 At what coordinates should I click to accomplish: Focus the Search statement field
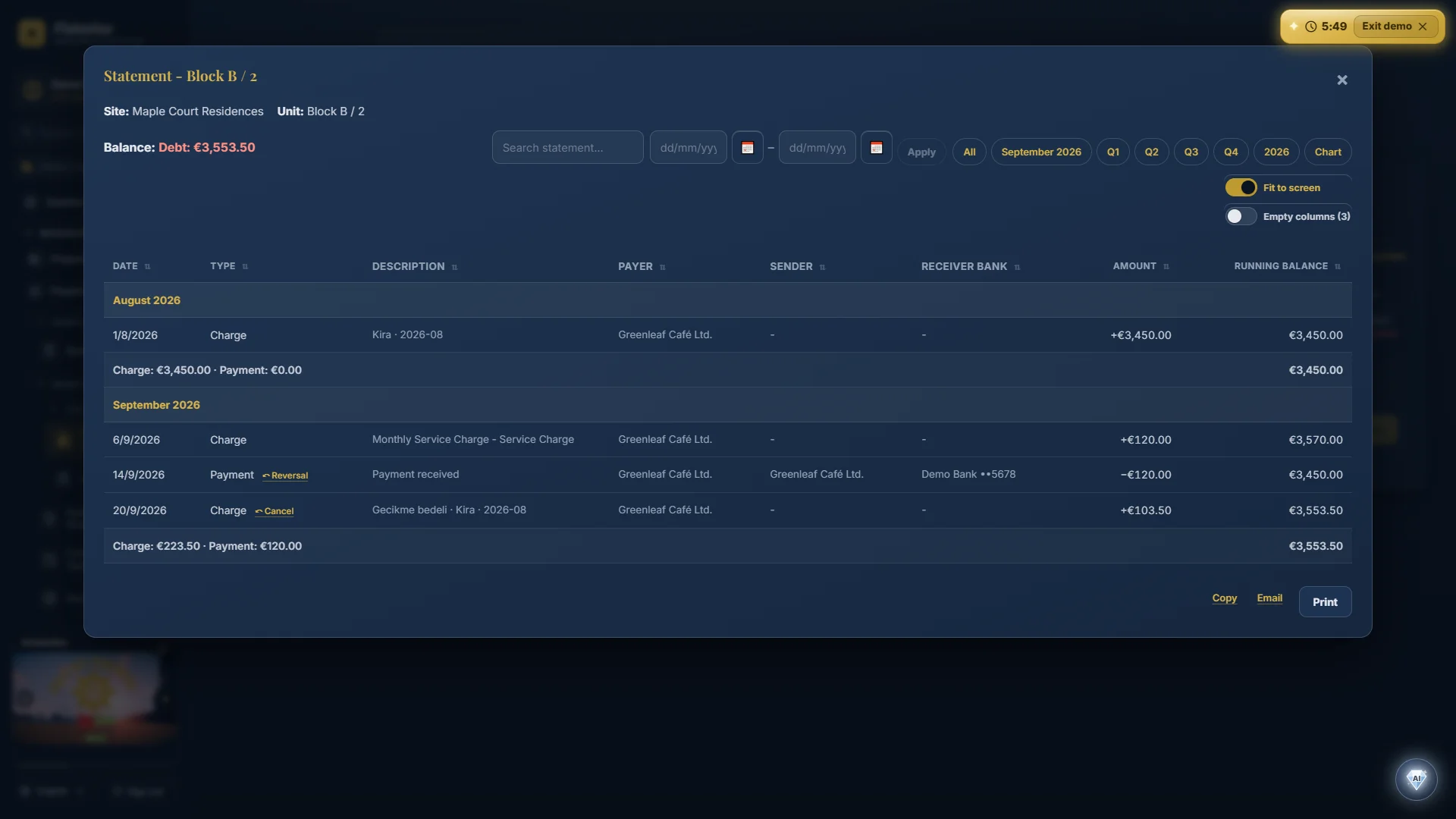pos(567,147)
